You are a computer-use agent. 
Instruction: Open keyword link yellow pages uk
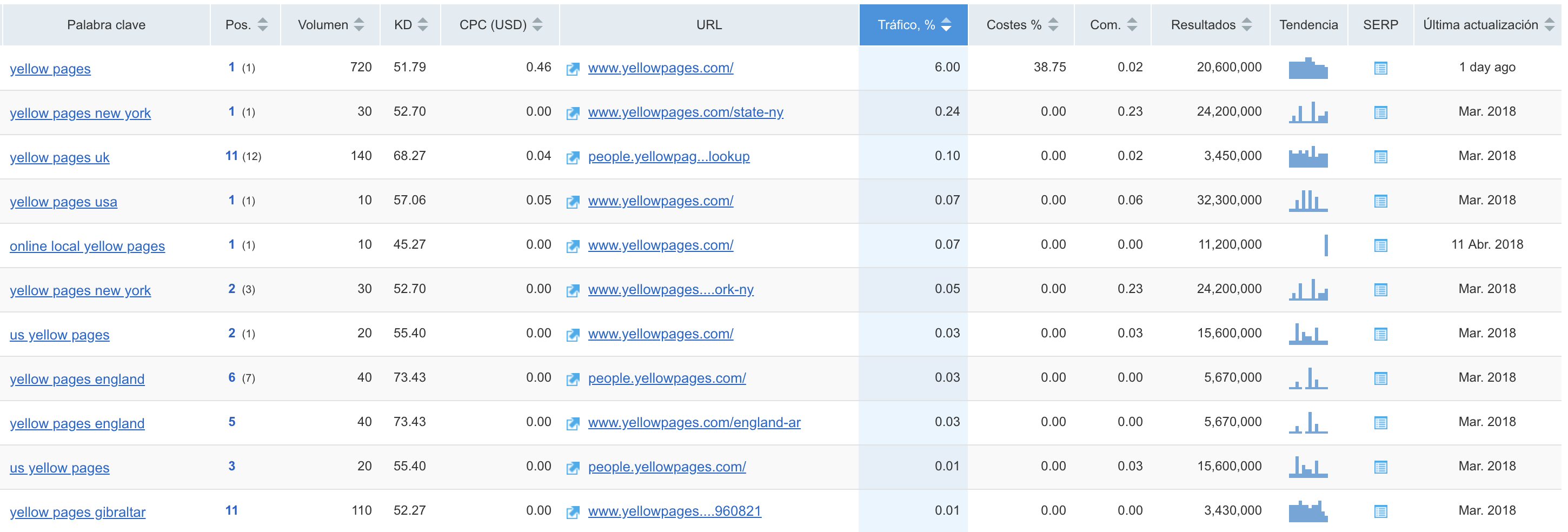59,158
